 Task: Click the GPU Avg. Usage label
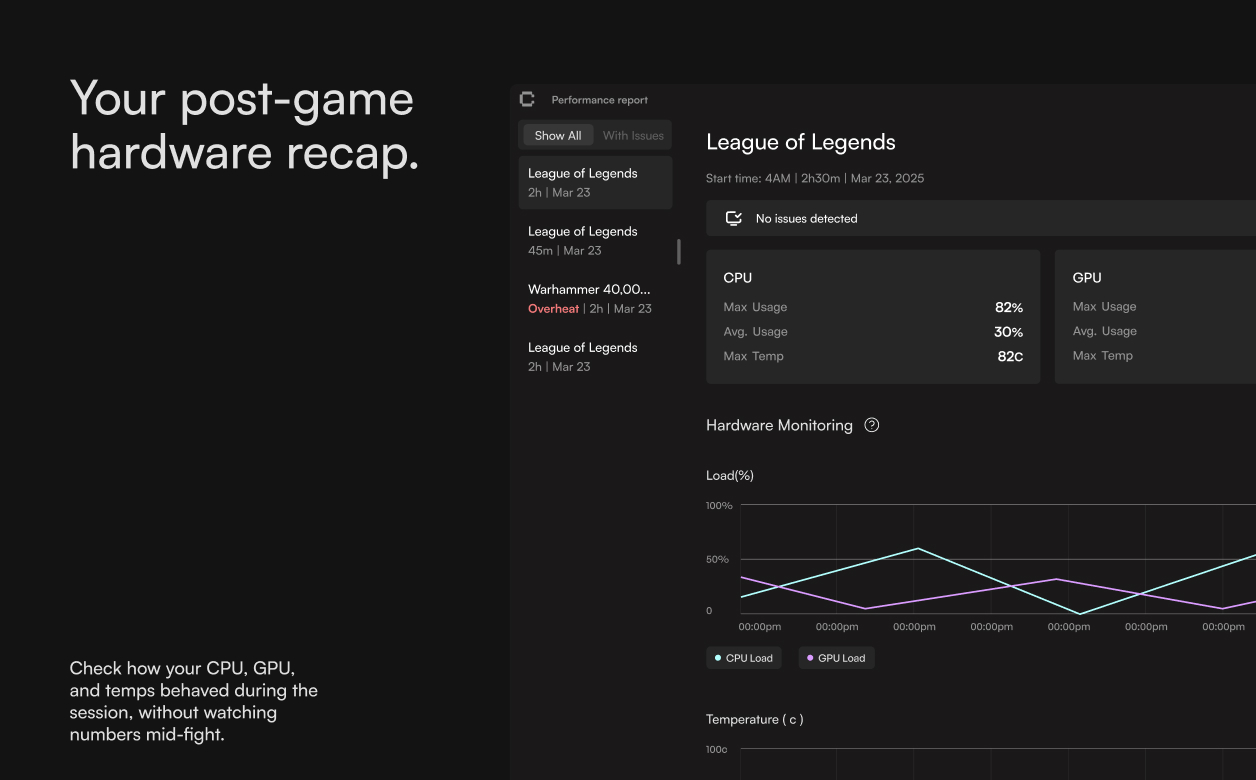pos(1105,331)
